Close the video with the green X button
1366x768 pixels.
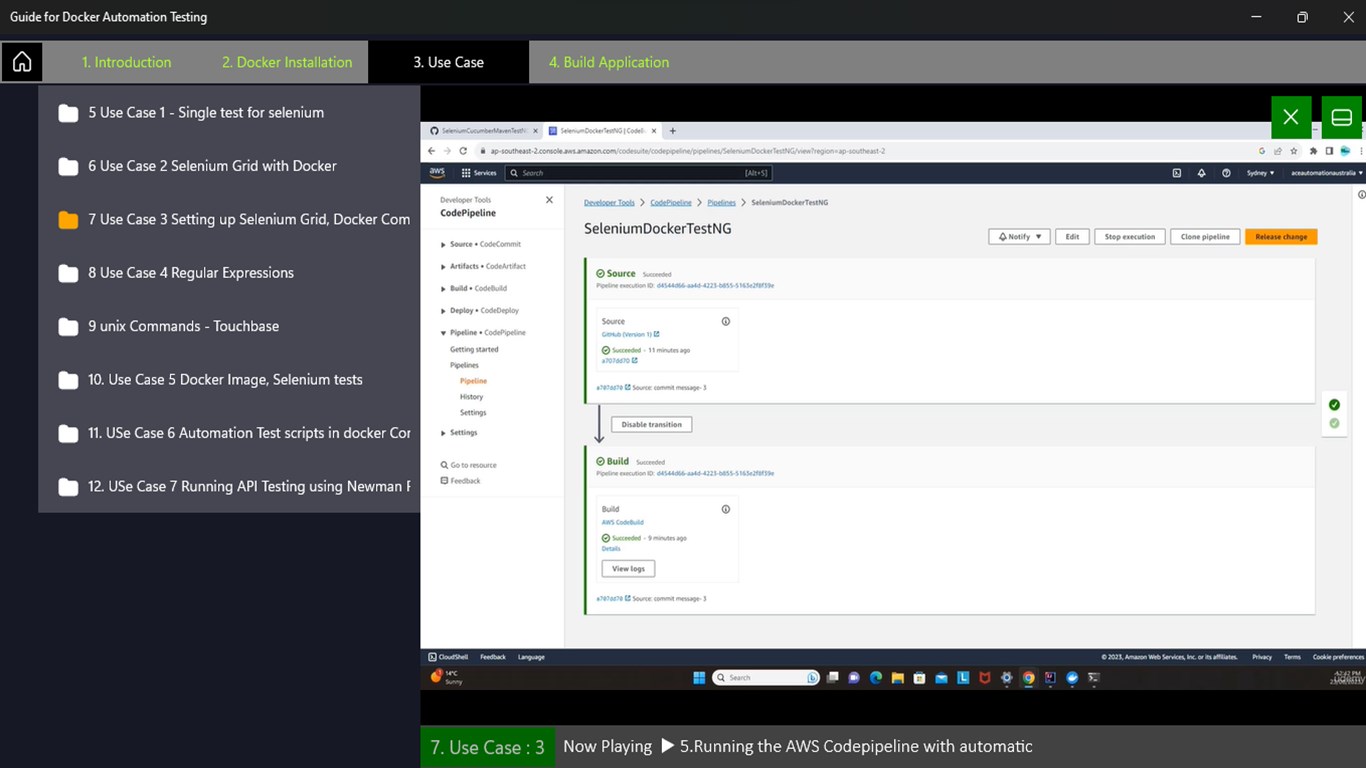pyautogui.click(x=1291, y=117)
